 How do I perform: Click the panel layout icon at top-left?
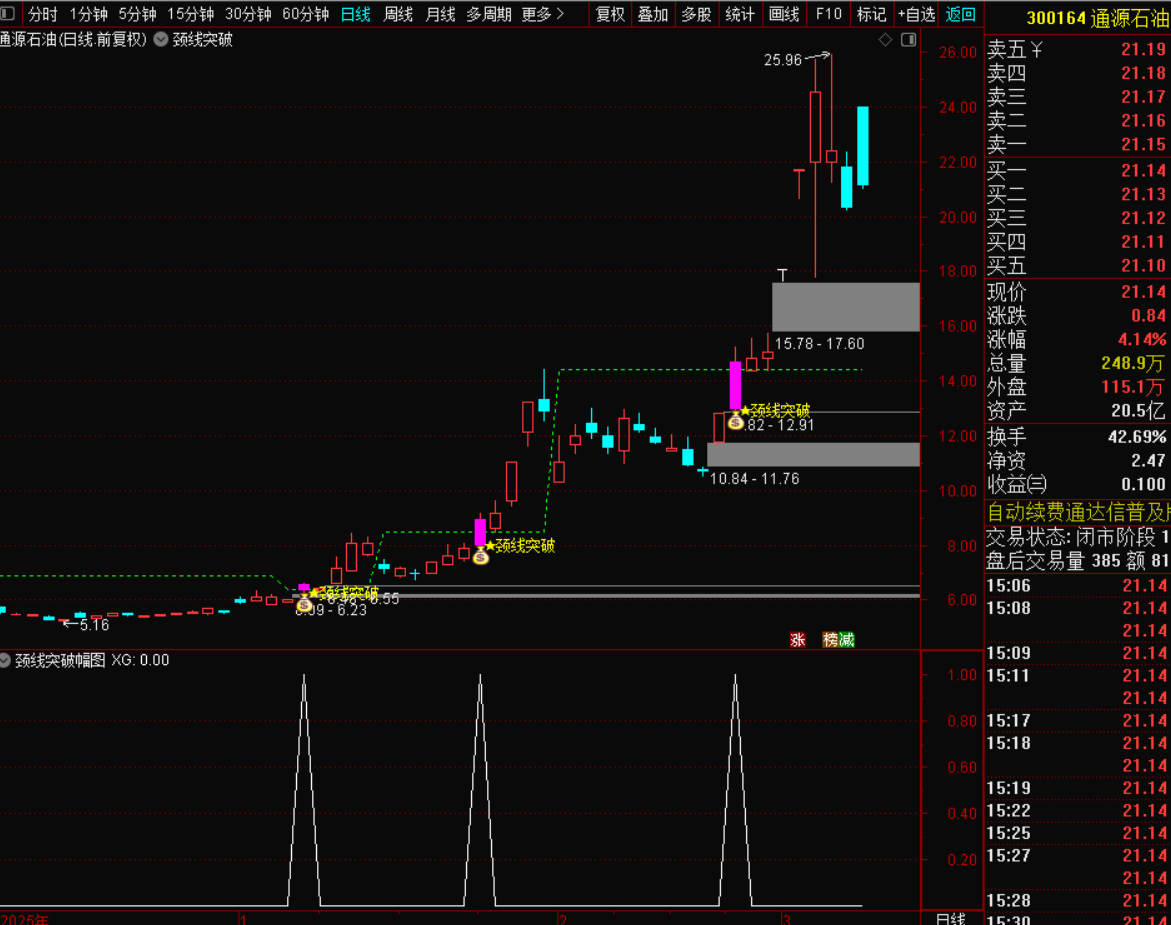coord(8,14)
